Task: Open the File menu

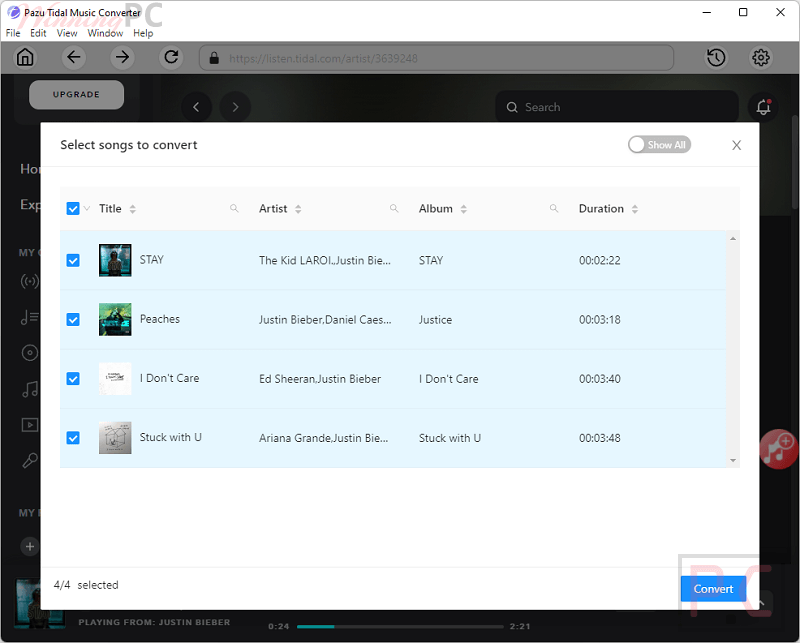Action: [13, 33]
